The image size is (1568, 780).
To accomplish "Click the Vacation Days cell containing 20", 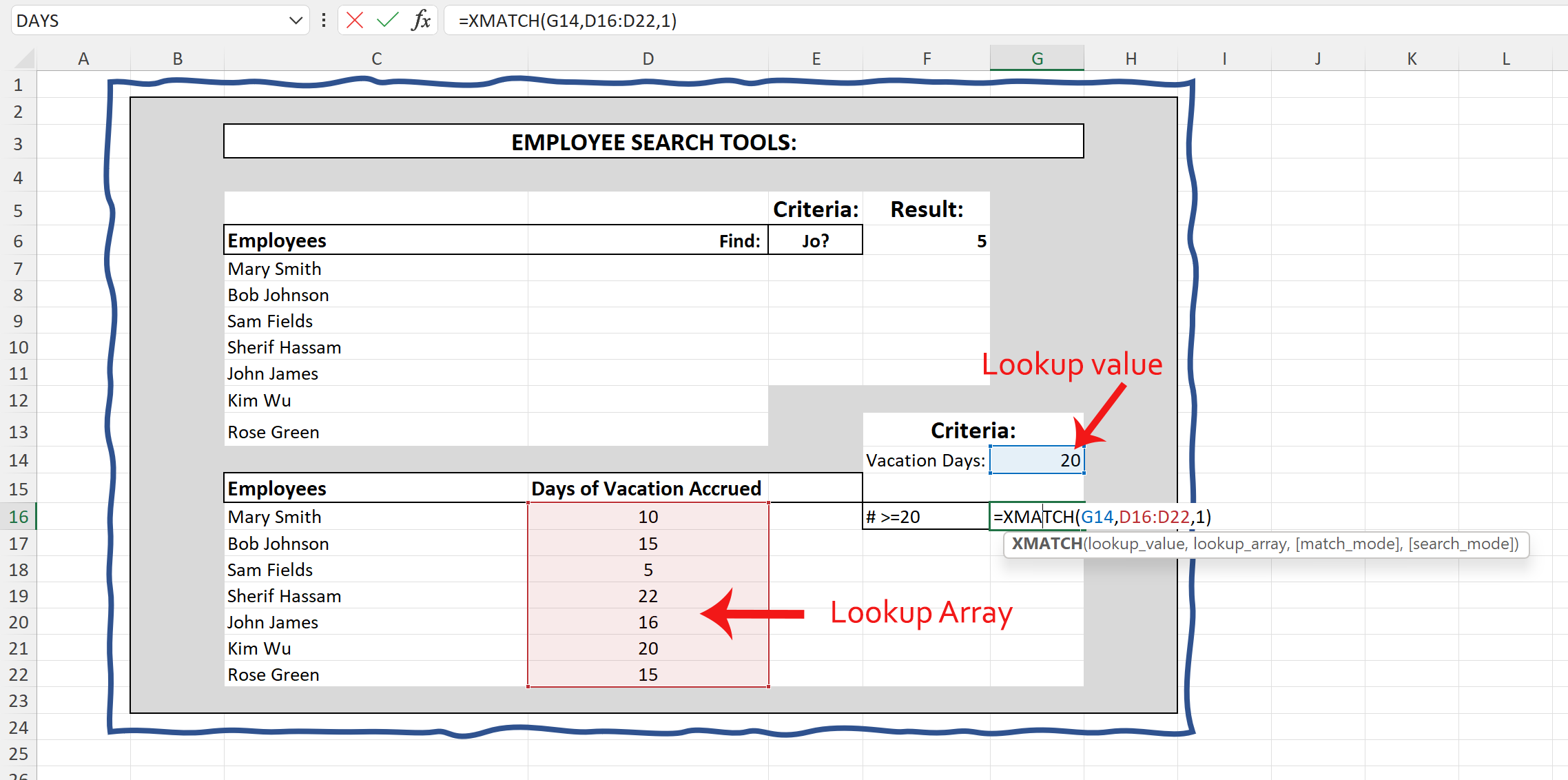I will click(1037, 460).
